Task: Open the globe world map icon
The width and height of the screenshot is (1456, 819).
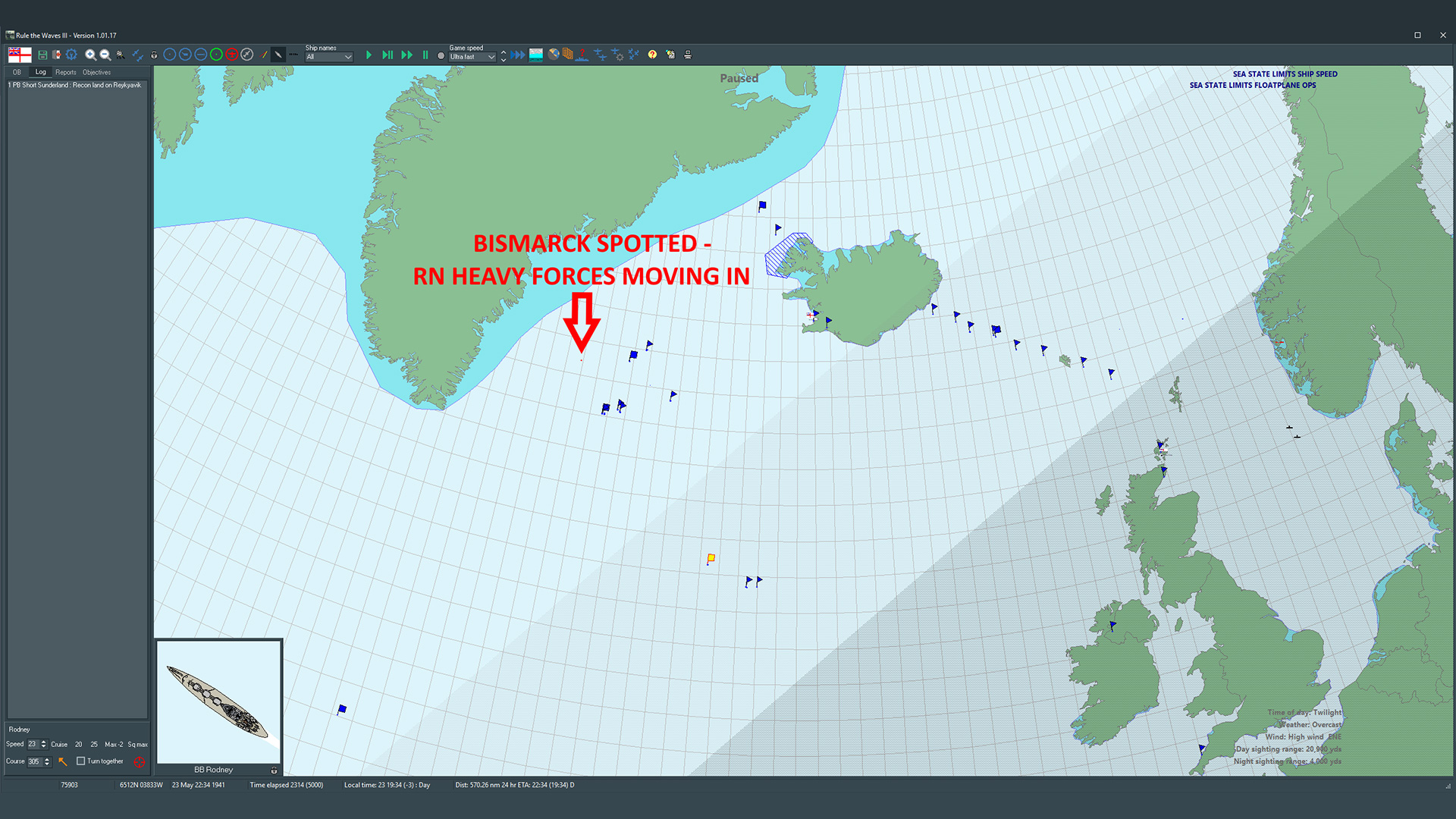Action: [554, 55]
